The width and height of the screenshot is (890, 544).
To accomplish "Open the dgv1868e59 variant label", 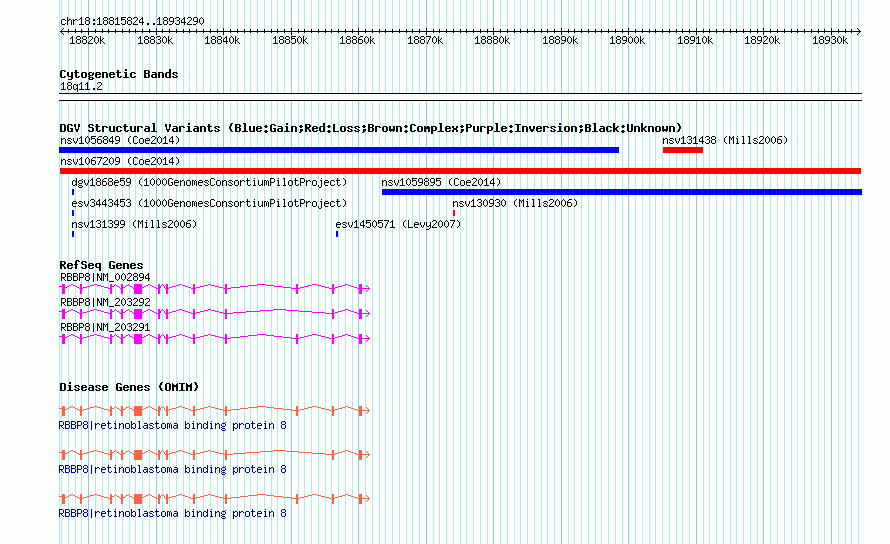I will click(x=209, y=182).
